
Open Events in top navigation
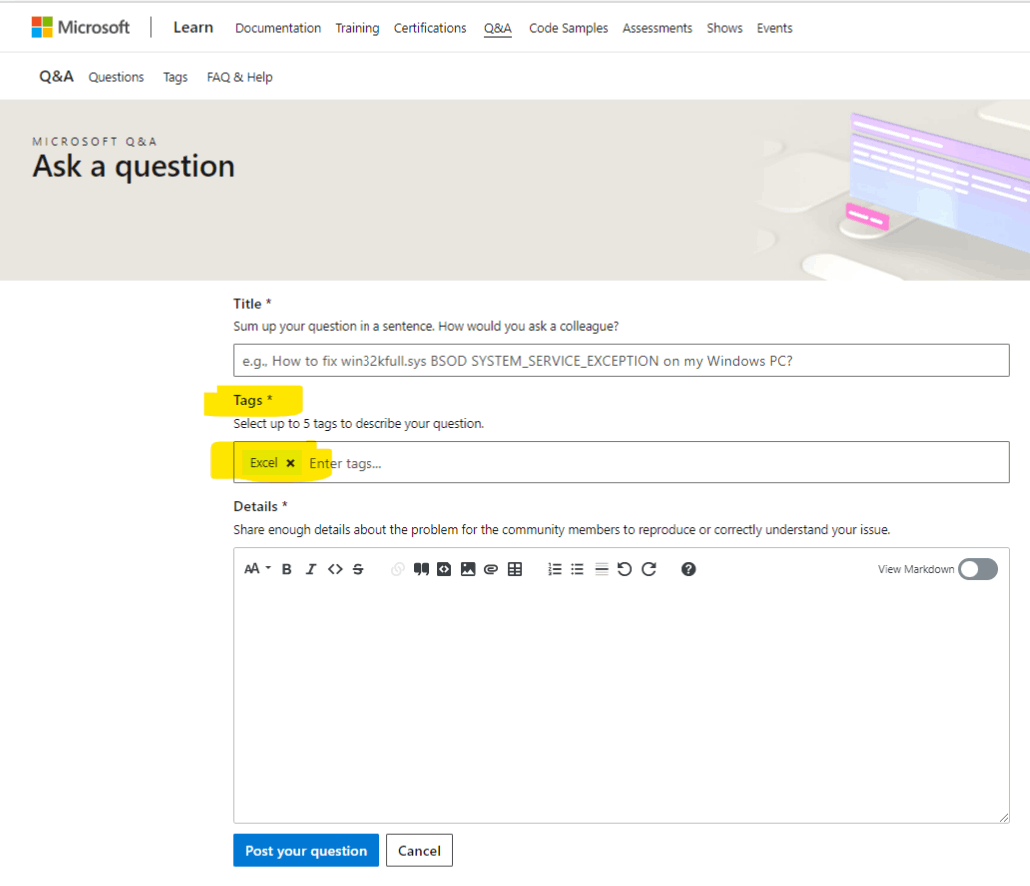coord(774,28)
